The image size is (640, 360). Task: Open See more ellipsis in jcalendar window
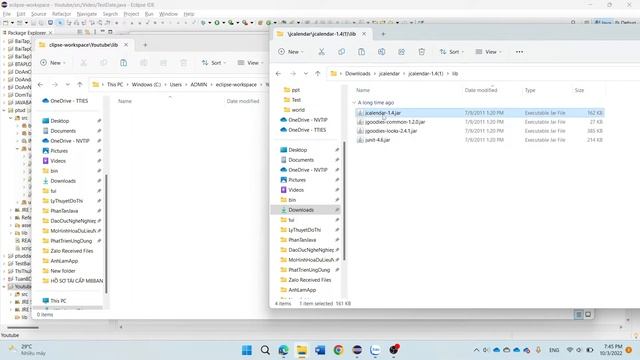click(x=519, y=52)
